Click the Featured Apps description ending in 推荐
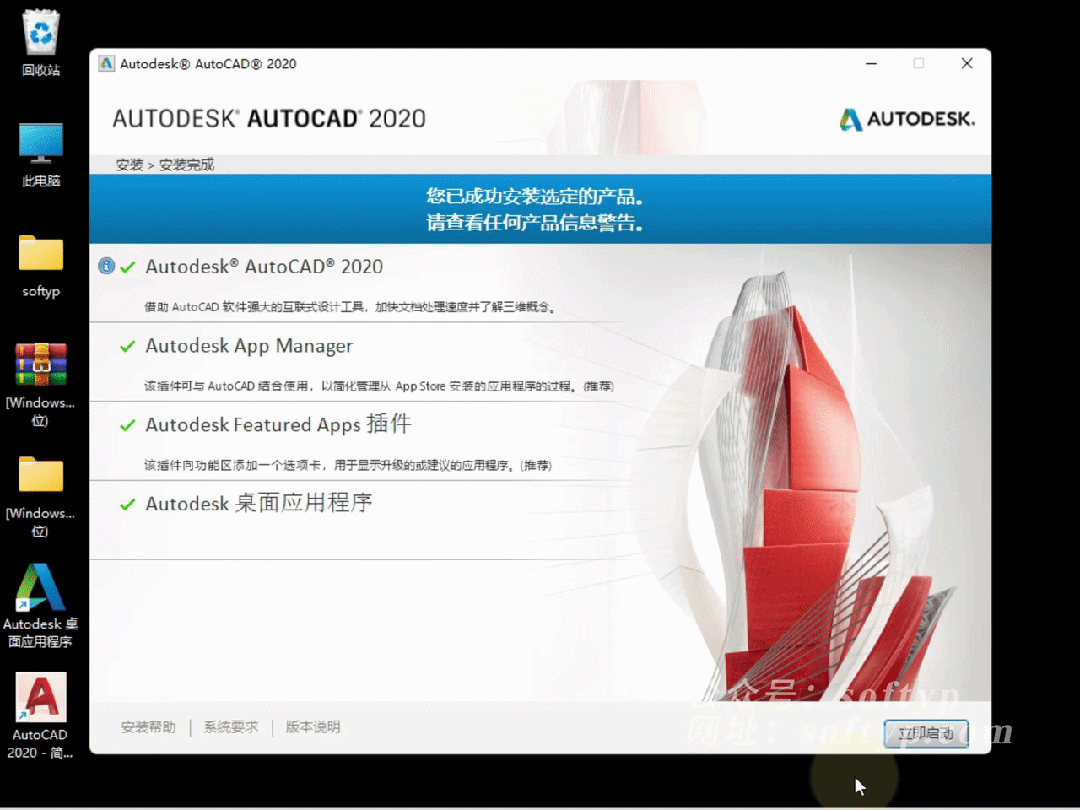The height and width of the screenshot is (810, 1080). pyautogui.click(x=348, y=466)
